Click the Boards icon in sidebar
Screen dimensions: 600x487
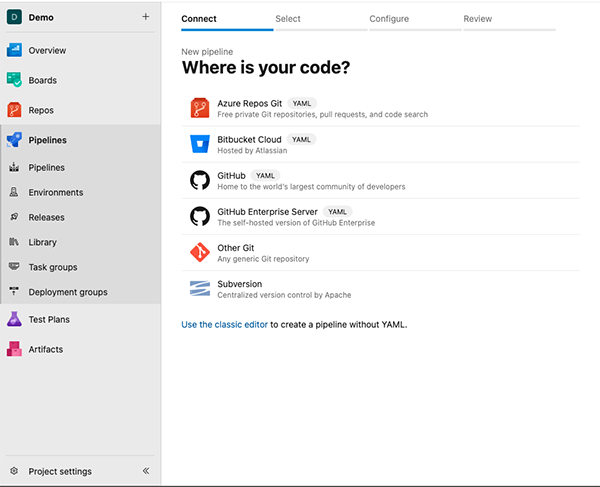coord(14,80)
